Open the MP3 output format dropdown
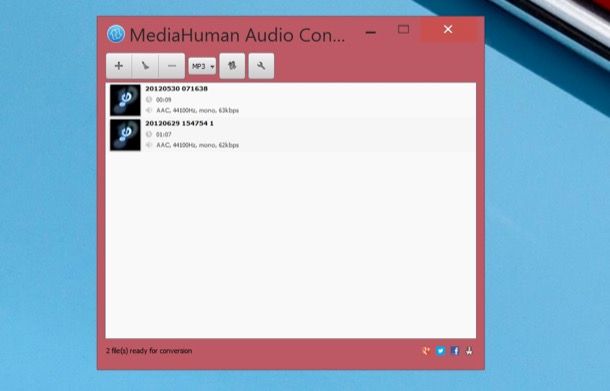This screenshot has width=610, height=391. coord(202,66)
